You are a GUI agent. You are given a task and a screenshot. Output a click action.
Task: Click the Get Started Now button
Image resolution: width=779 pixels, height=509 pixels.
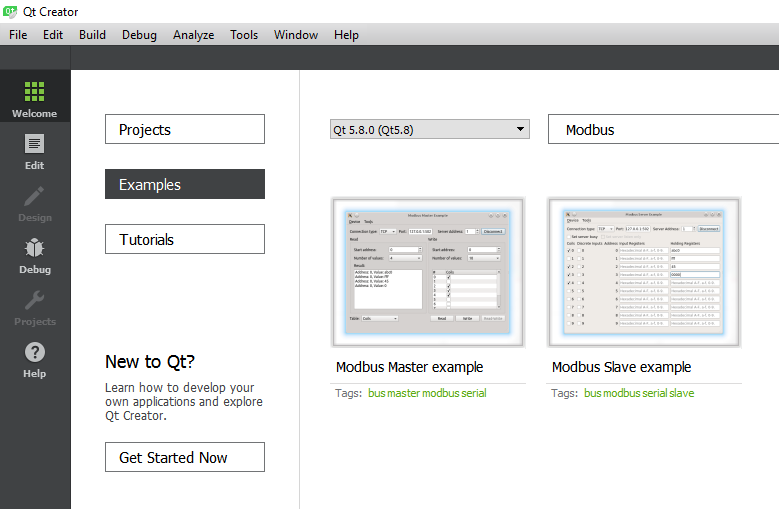185,457
